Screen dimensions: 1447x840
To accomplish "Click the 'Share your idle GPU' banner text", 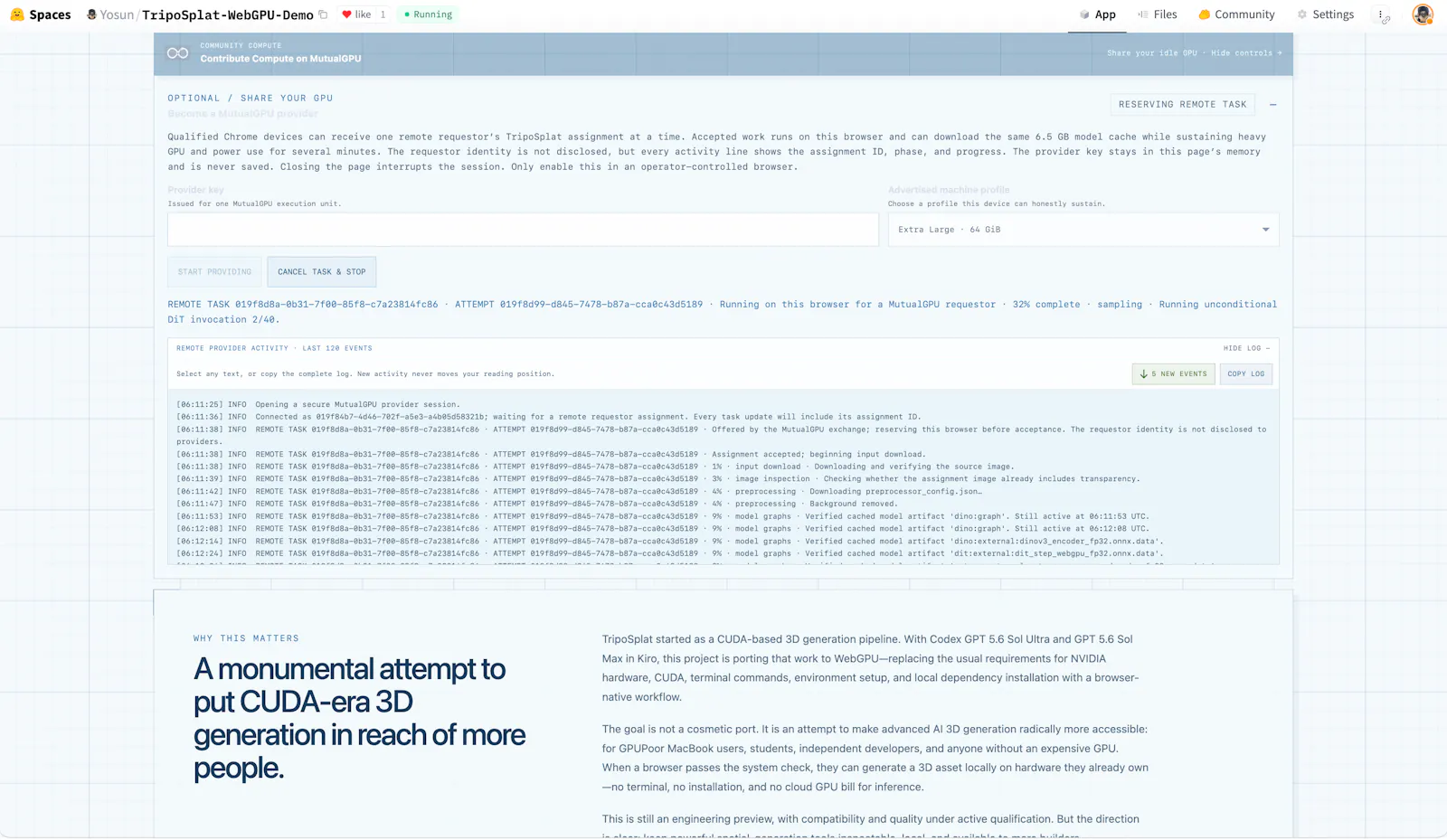I will tap(1151, 53).
